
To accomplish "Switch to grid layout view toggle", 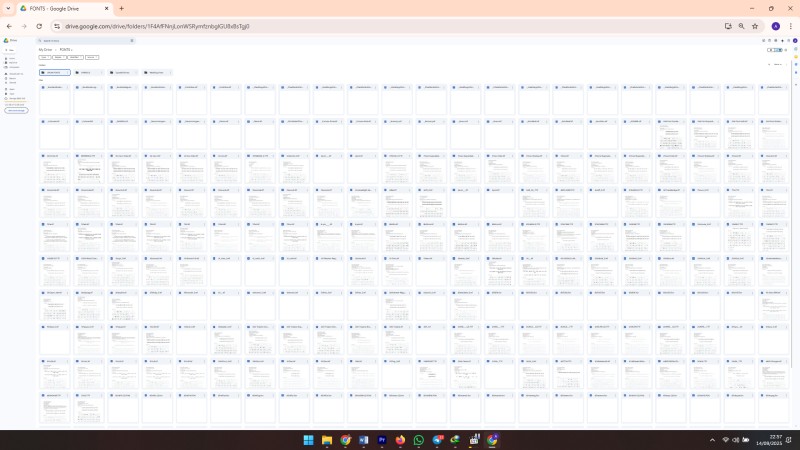I will 778,50.
